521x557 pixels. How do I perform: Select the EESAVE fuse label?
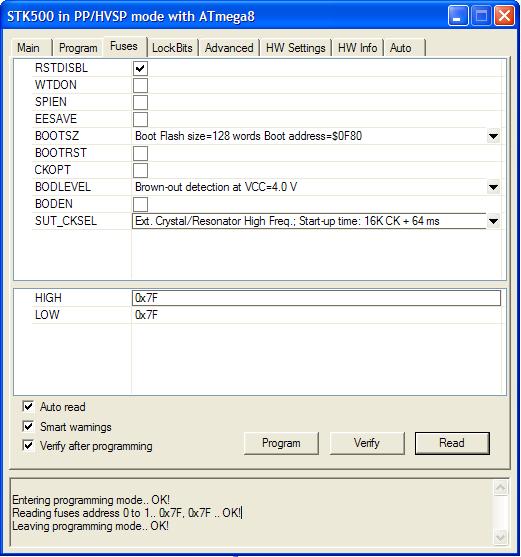click(x=56, y=119)
